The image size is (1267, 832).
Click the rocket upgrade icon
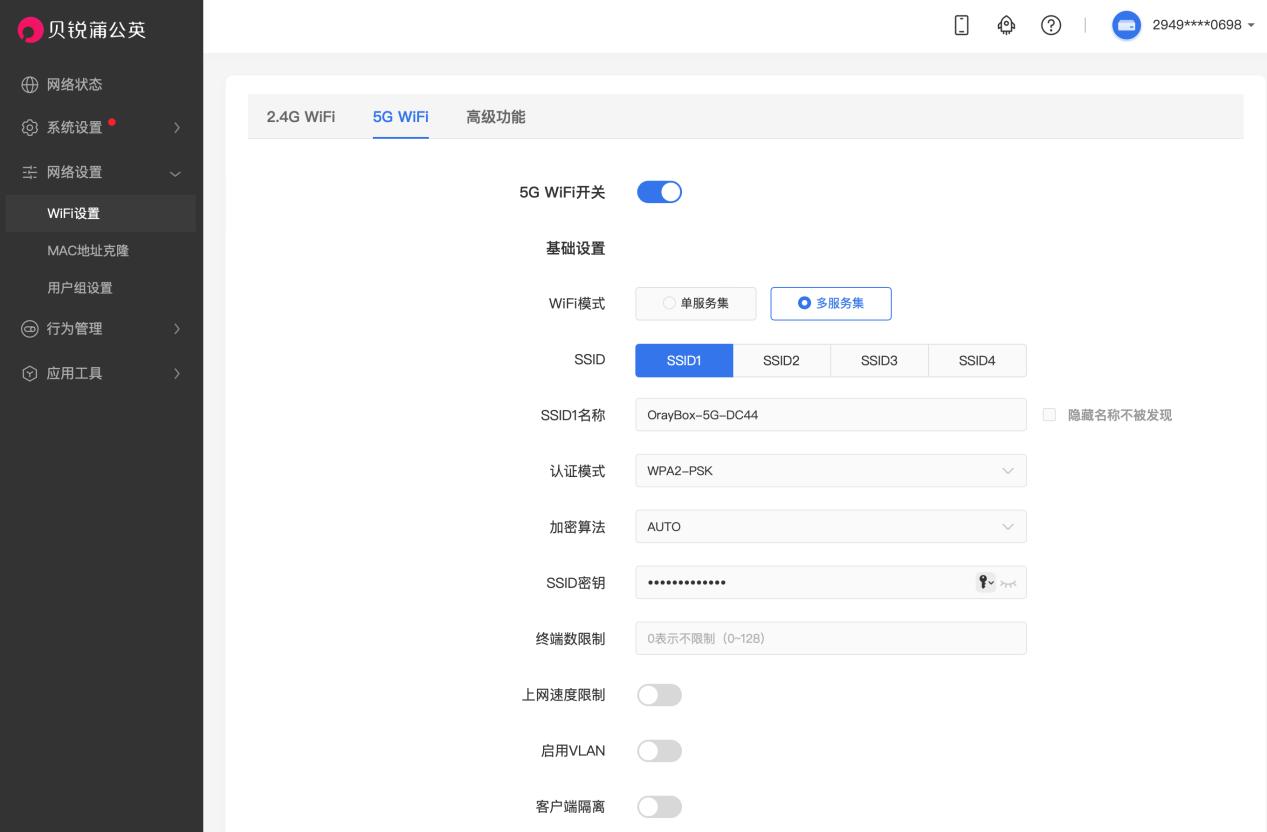tap(1005, 25)
